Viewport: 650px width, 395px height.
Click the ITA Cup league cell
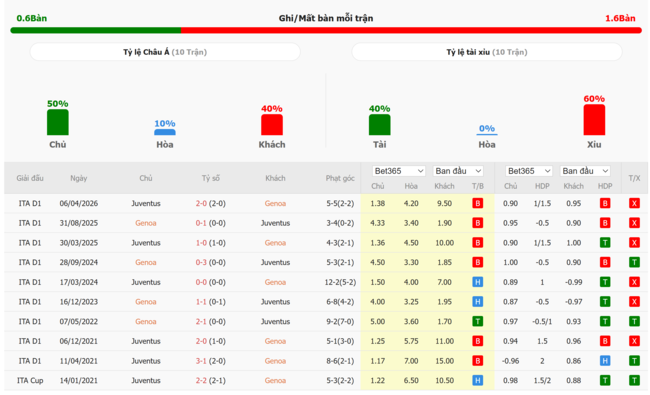pos(30,380)
